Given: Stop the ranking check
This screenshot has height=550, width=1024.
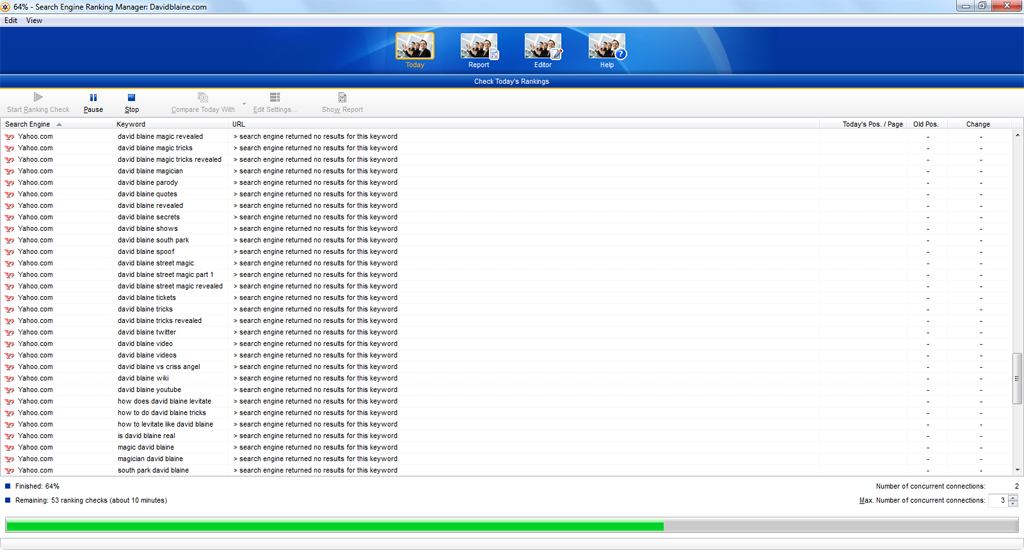Looking at the screenshot, I should [x=131, y=103].
